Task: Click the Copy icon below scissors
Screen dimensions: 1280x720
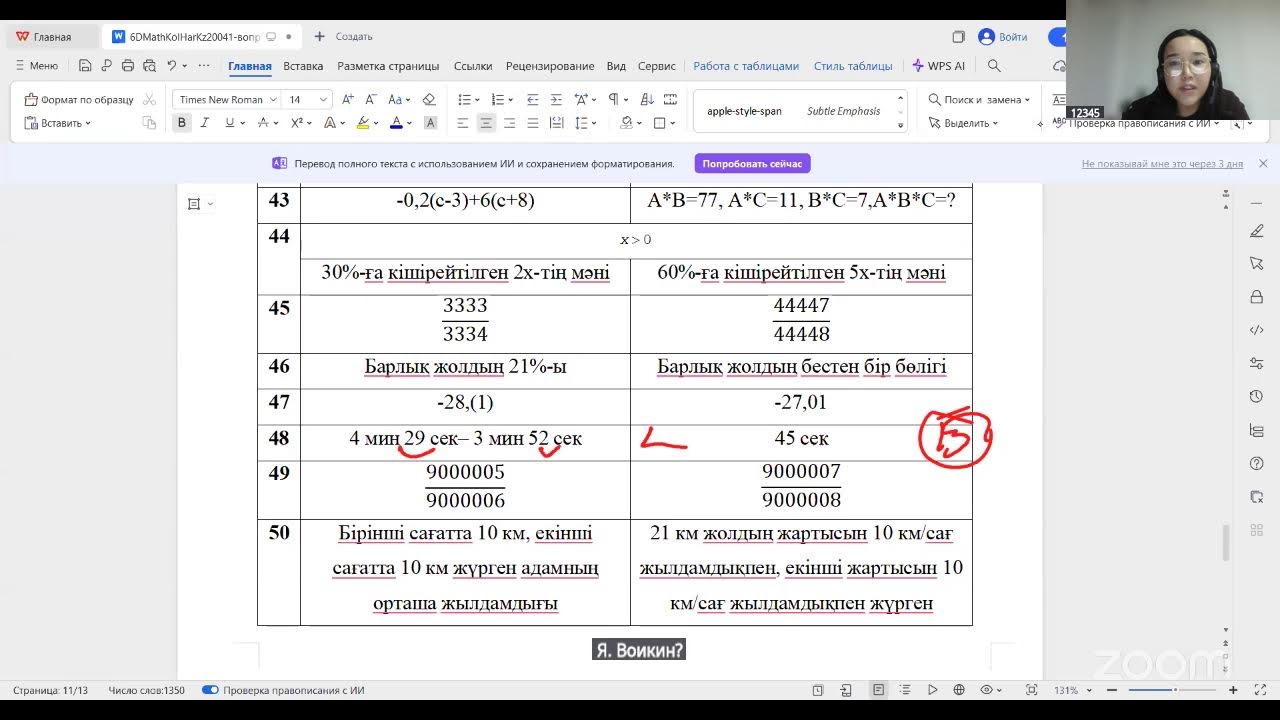Action: [x=149, y=123]
